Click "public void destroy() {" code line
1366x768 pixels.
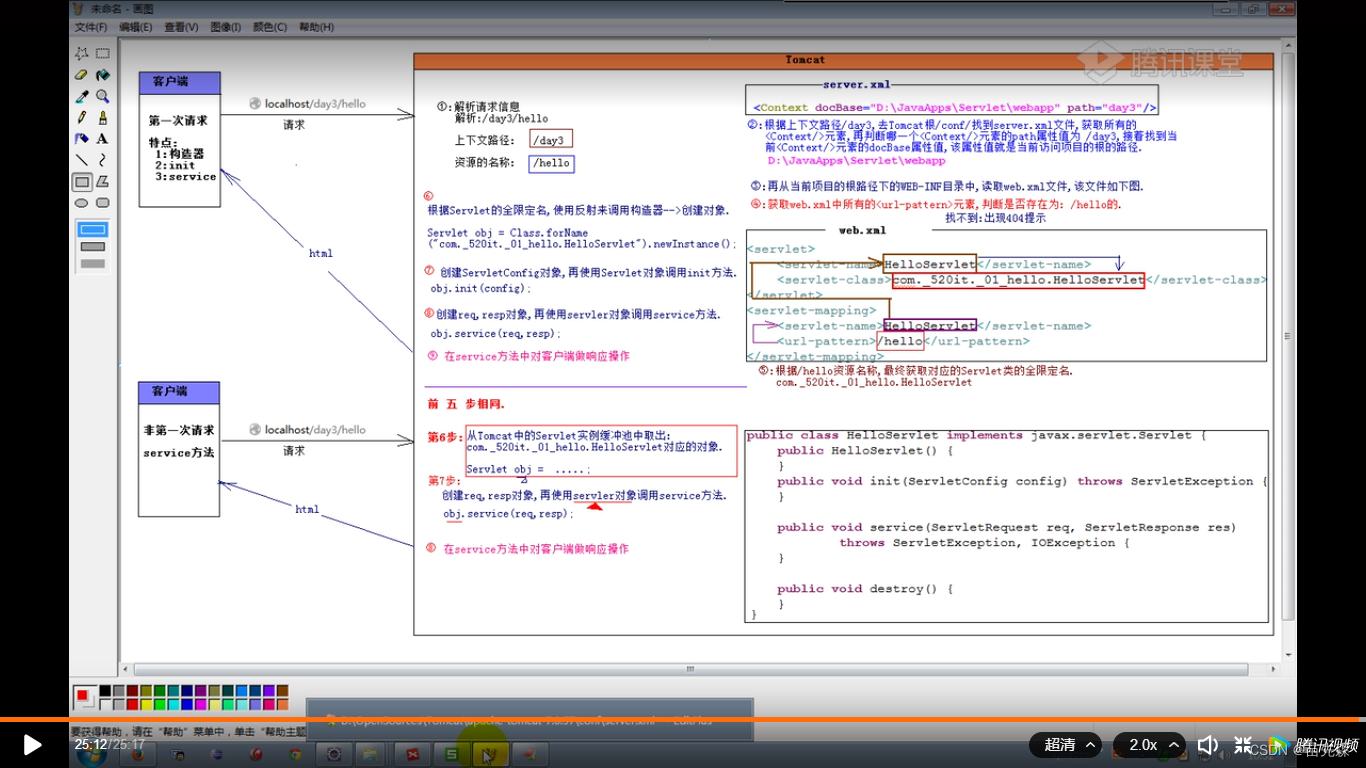(865, 589)
